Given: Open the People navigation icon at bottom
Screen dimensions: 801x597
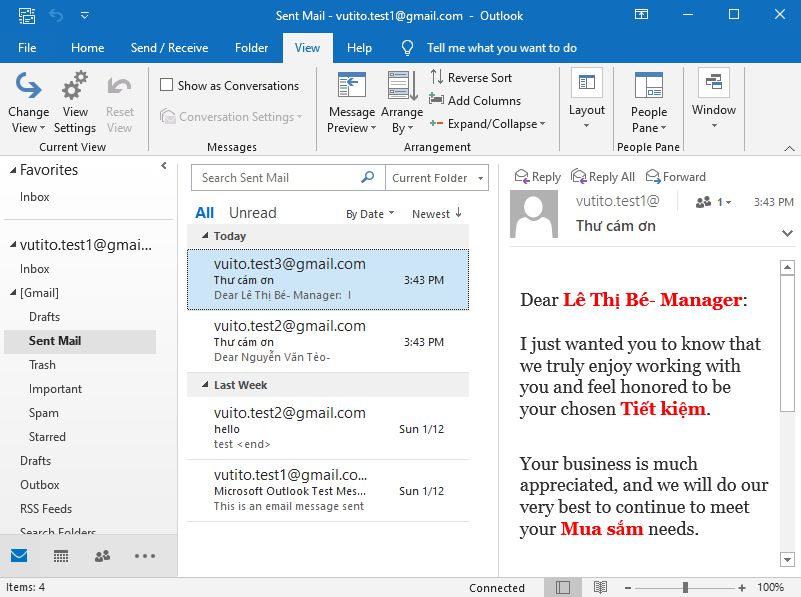Looking at the screenshot, I should [101, 555].
